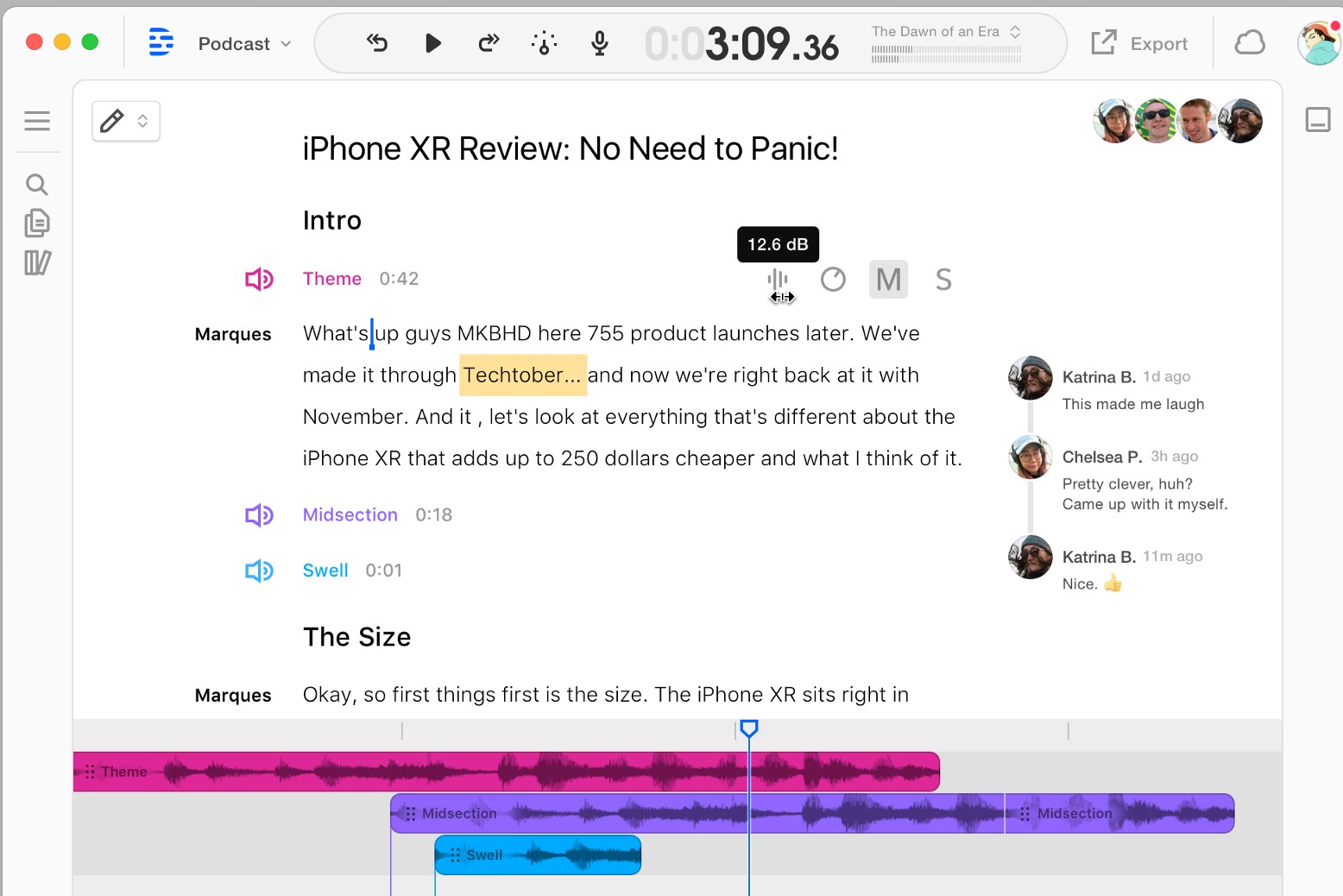Open the user profile avatar menu
The width and height of the screenshot is (1343, 896).
point(1319,43)
